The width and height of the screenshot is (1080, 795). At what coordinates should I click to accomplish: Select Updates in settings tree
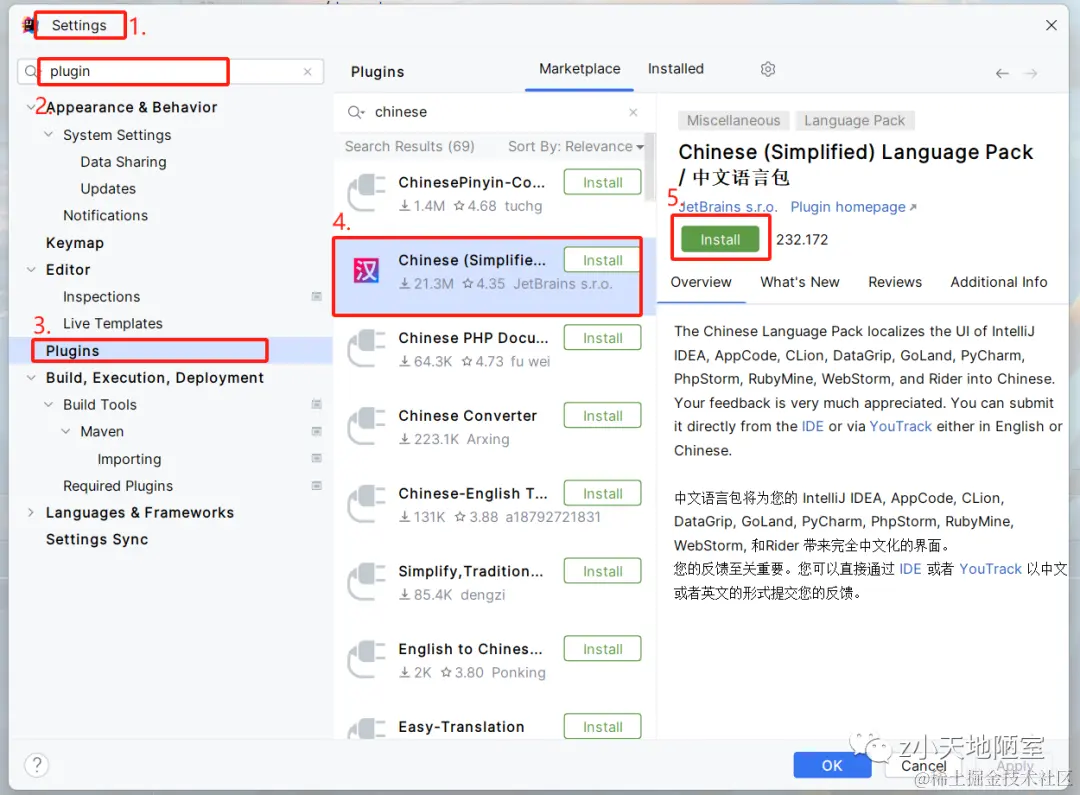tap(108, 189)
